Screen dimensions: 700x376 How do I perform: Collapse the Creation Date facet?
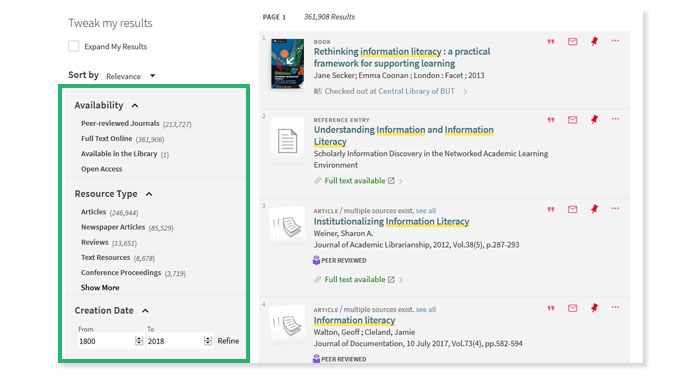[145, 310]
